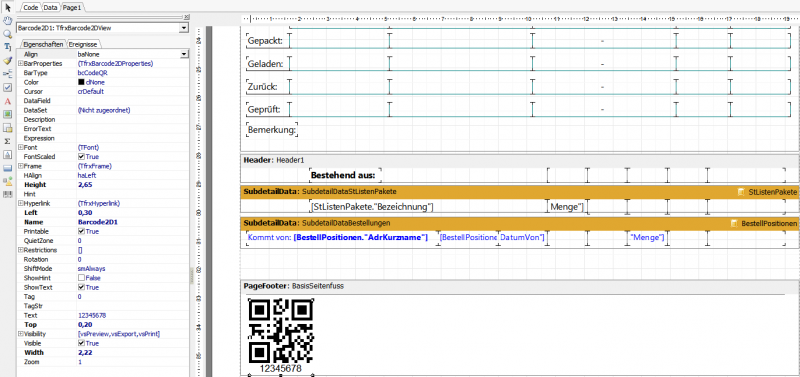Image resolution: width=800 pixels, height=377 pixels.
Task: Select the Edit Text tool
Action: (8, 47)
